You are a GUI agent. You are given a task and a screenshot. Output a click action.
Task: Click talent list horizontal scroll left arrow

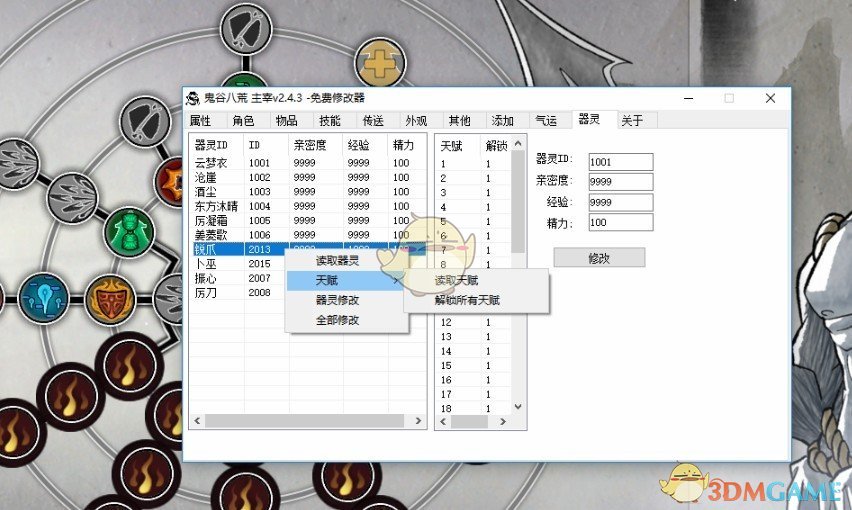(443, 421)
